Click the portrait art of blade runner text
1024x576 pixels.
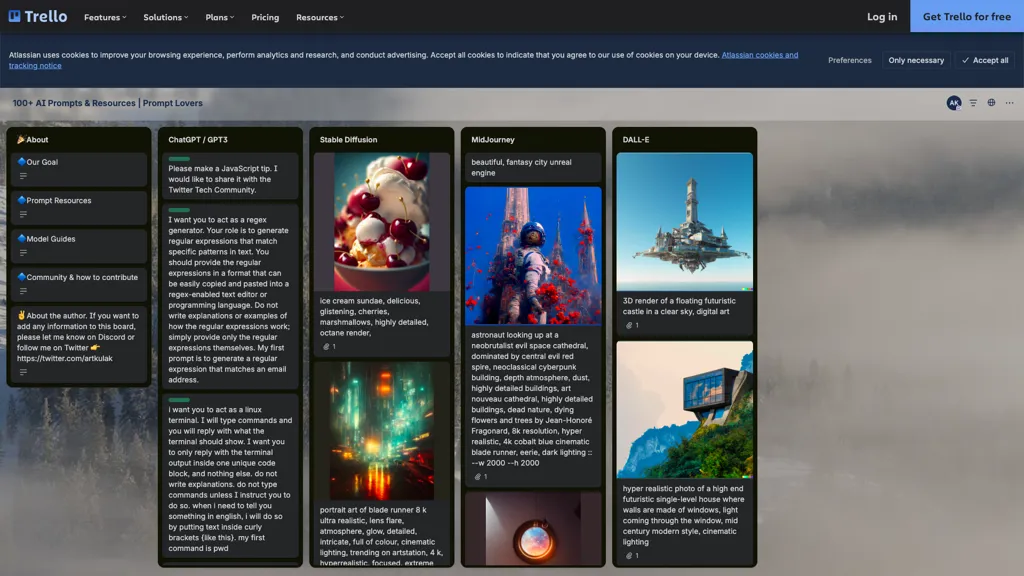point(381,535)
